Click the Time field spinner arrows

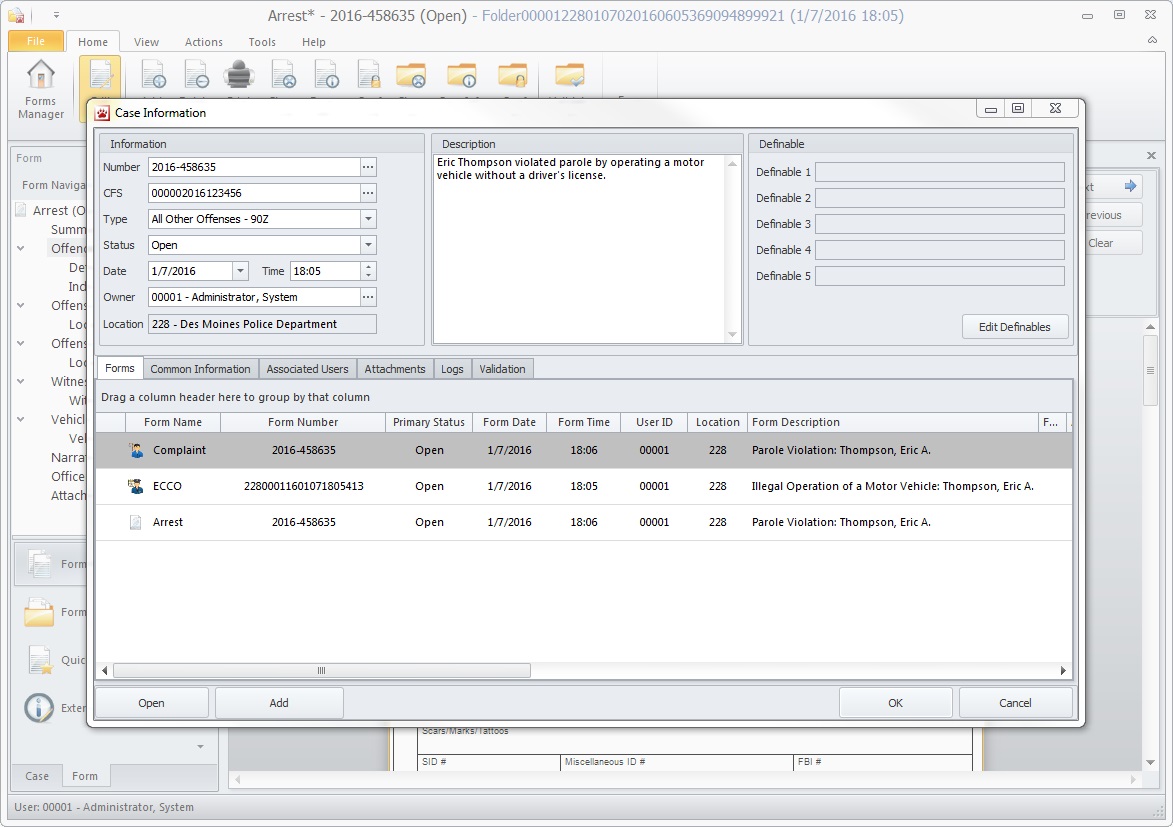pyautogui.click(x=368, y=271)
